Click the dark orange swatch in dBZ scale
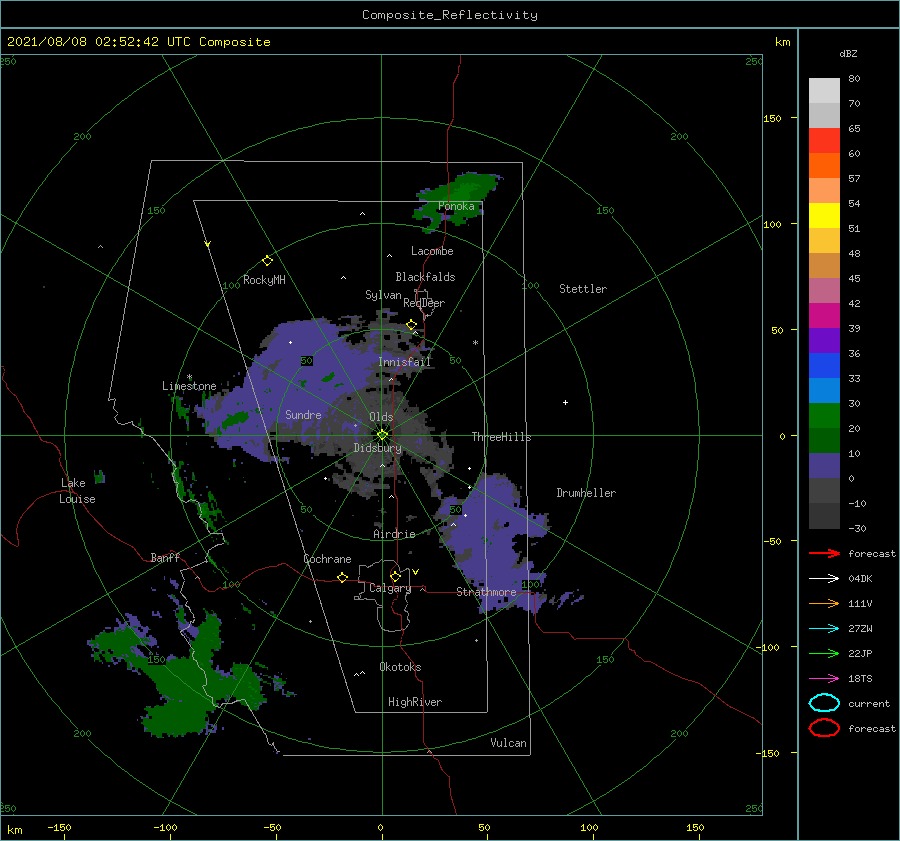The image size is (900, 841). [x=824, y=165]
